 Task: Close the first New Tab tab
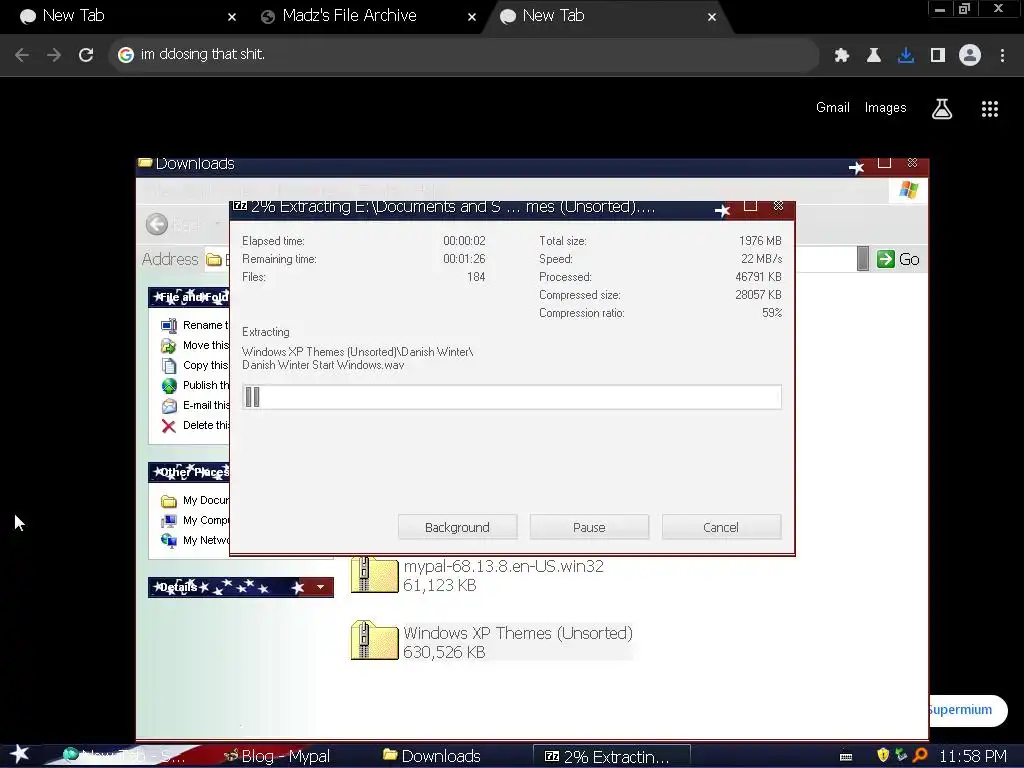(232, 18)
